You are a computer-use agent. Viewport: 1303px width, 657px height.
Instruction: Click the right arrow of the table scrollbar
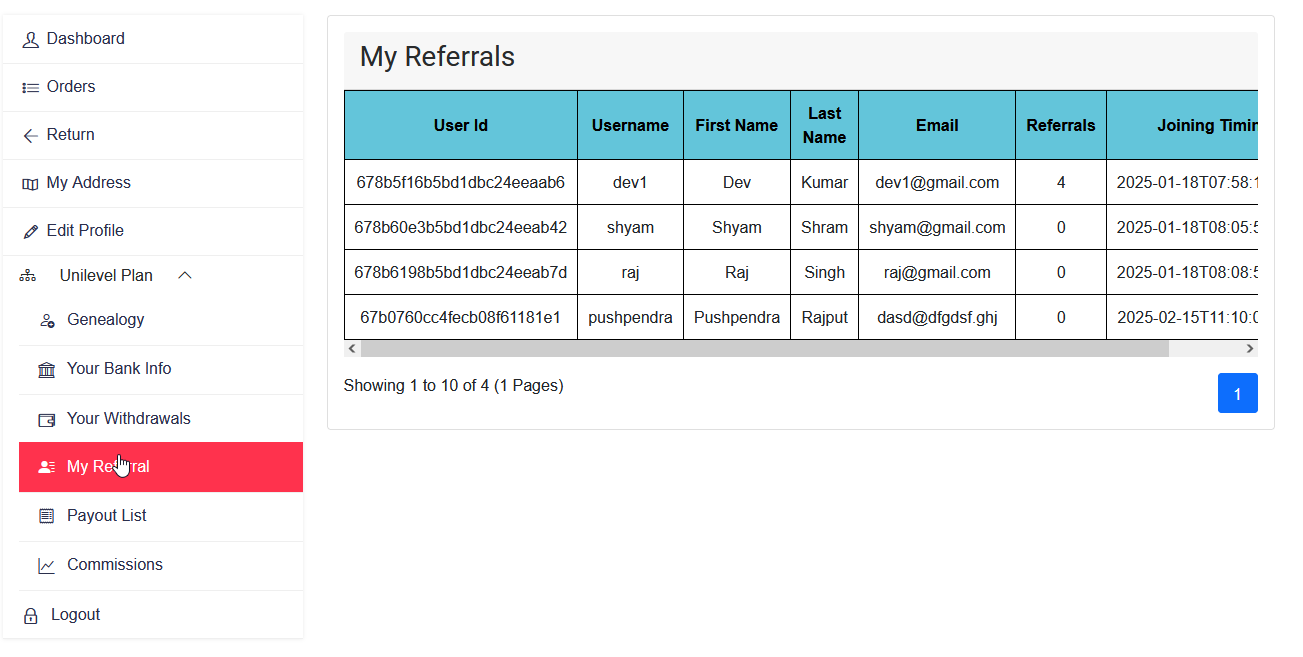pyautogui.click(x=1250, y=348)
